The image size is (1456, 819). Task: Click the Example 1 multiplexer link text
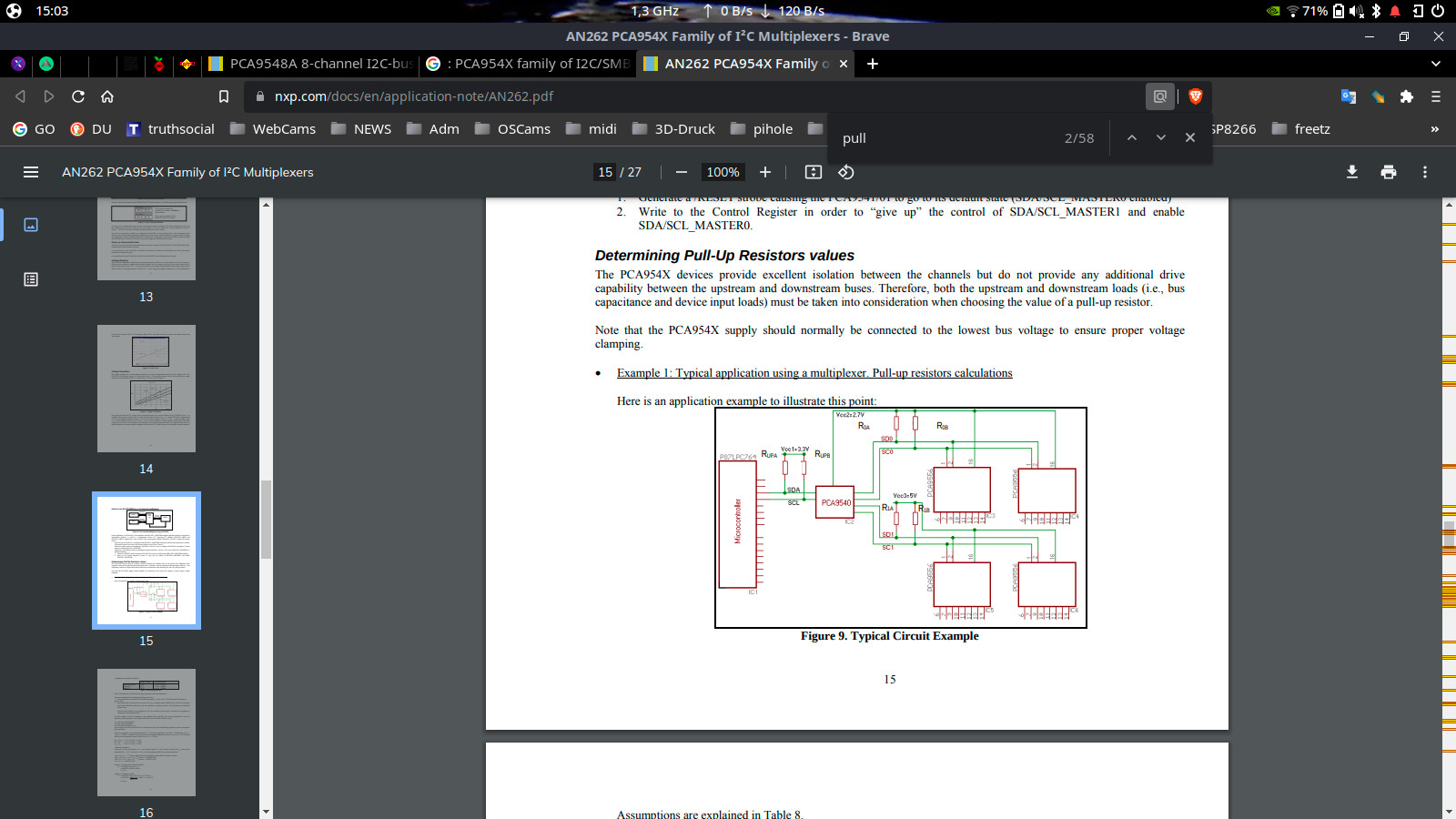pos(814,373)
